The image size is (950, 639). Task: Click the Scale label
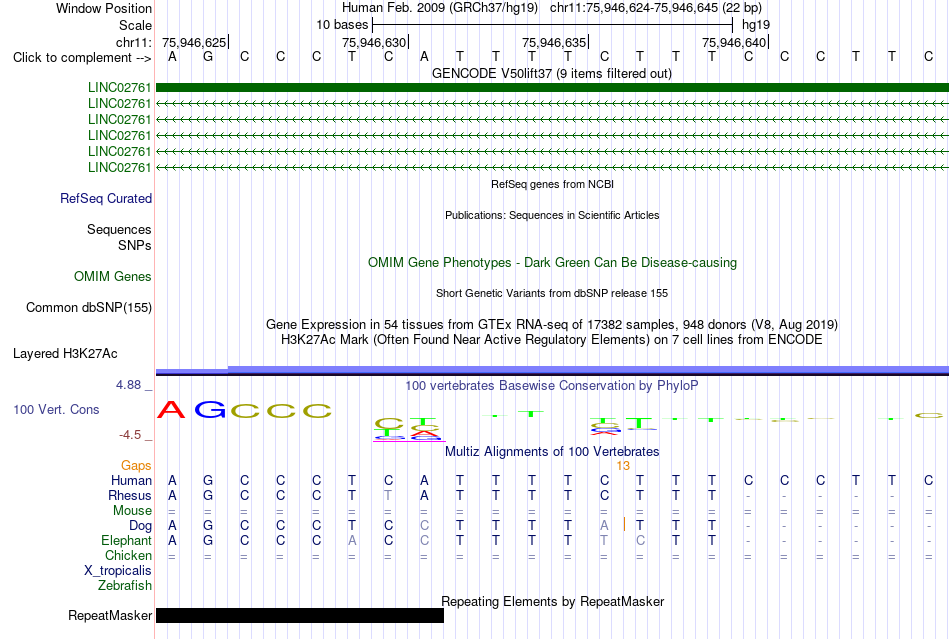coord(136,25)
